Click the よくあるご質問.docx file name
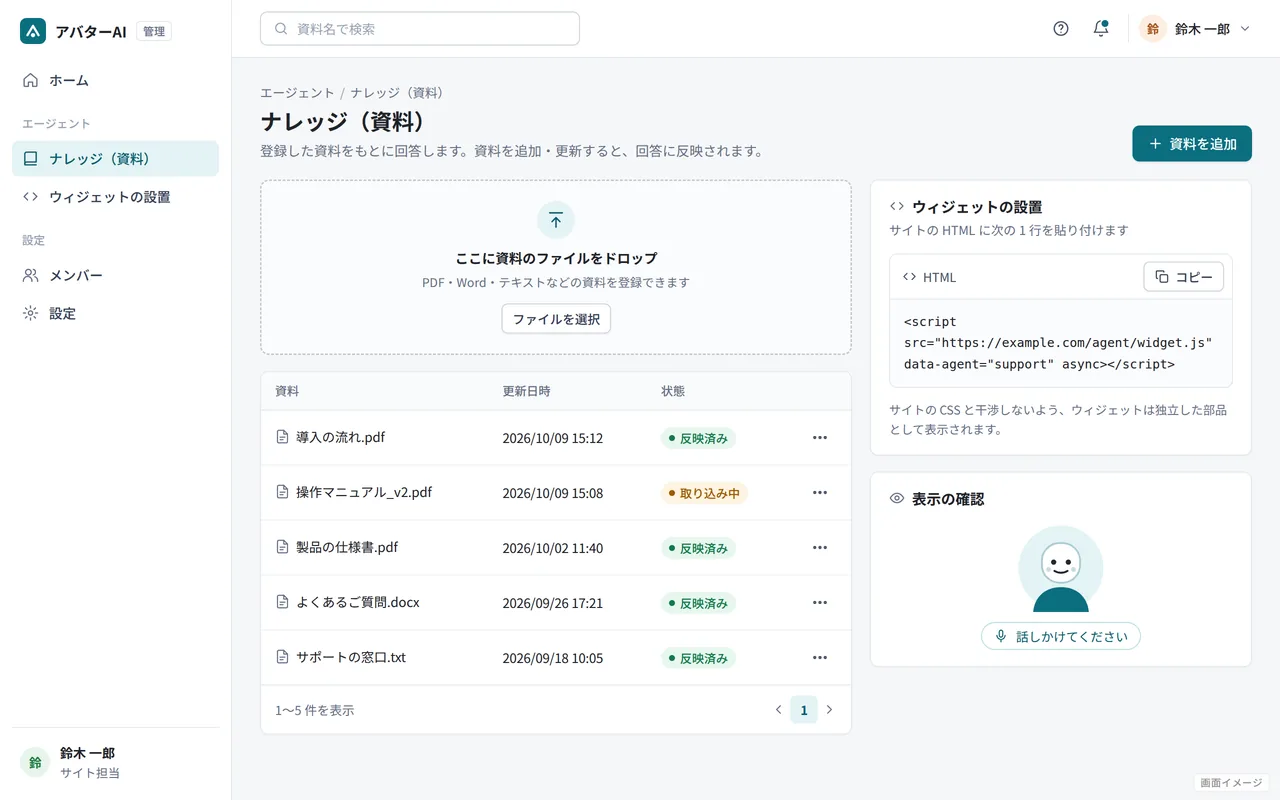 [x=358, y=602]
